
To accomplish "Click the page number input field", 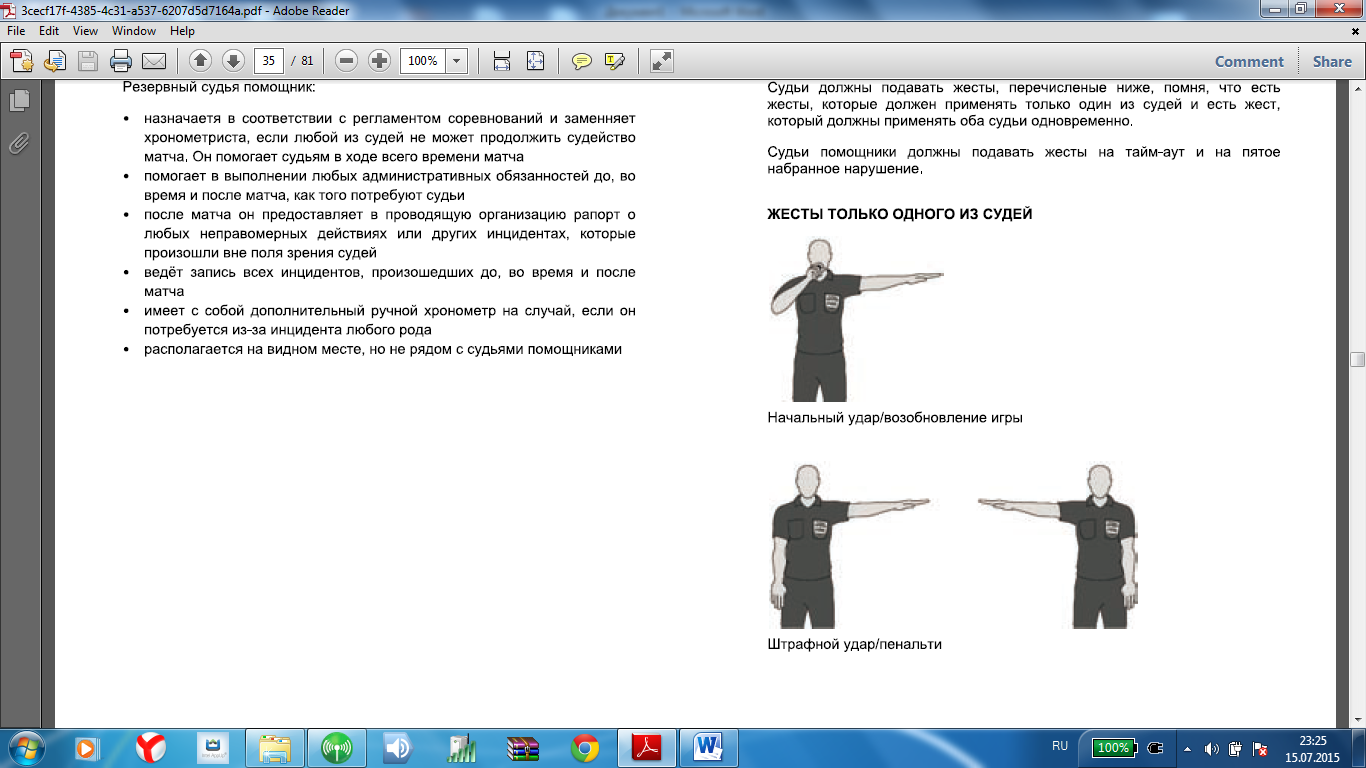I will (268, 61).
